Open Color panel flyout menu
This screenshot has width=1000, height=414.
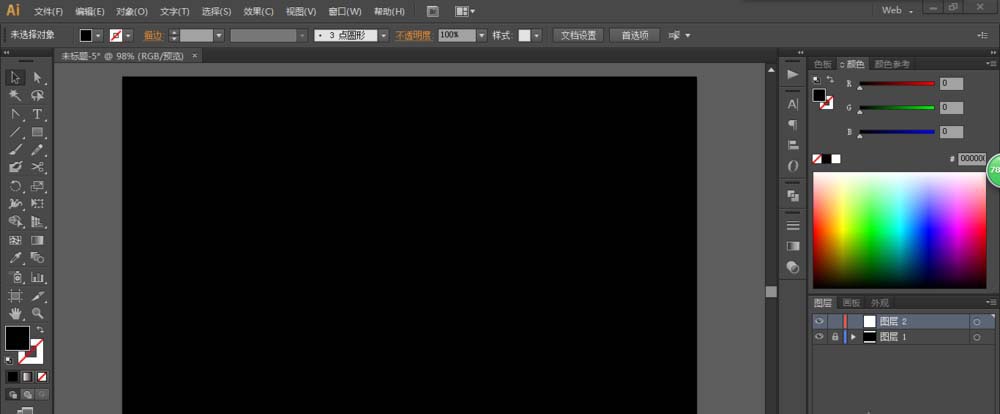point(991,64)
